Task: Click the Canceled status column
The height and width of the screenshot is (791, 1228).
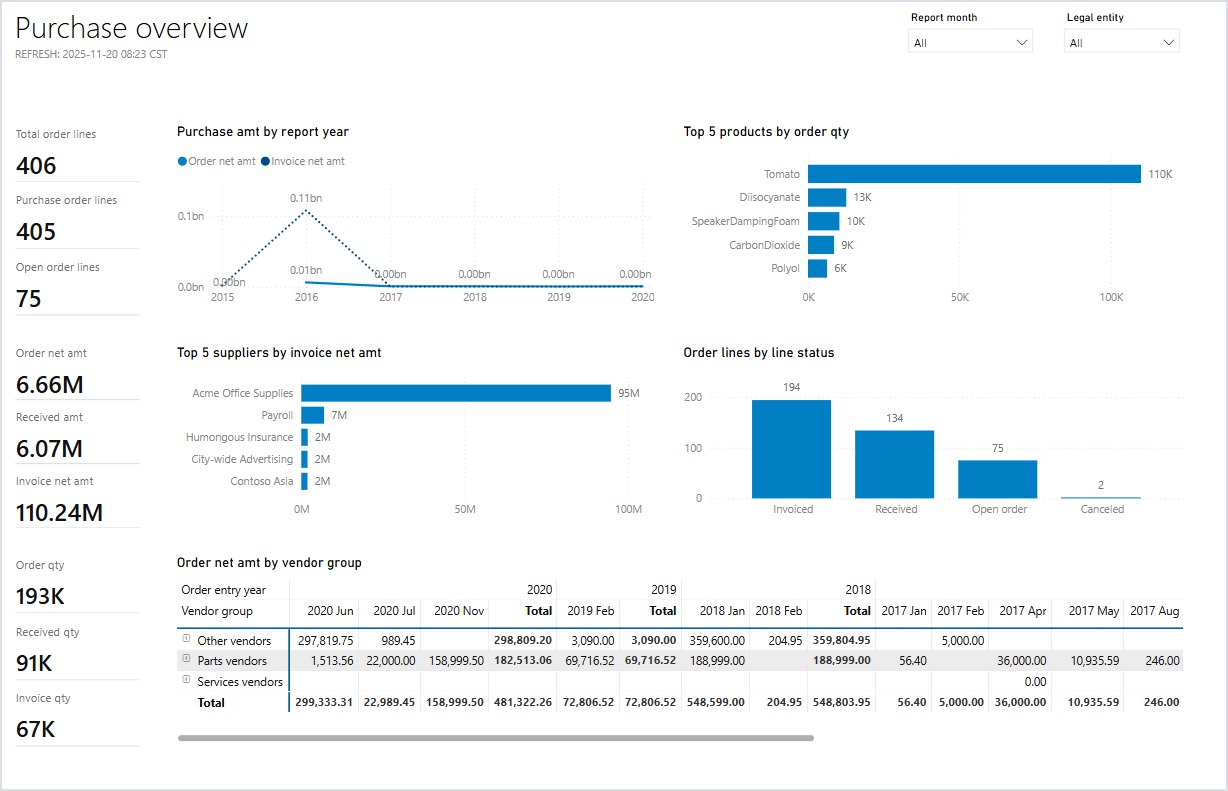Action: click(x=1100, y=497)
